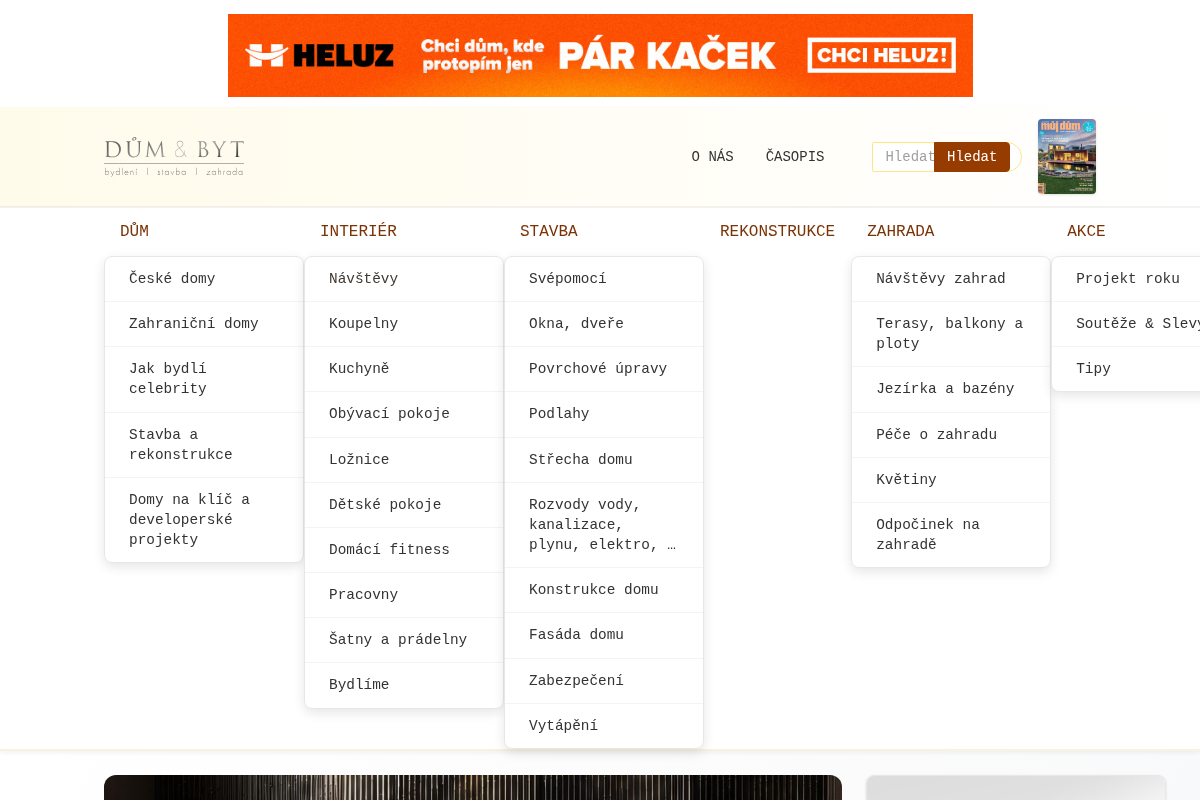Screen dimensions: 1200x800
Task: Go to the O NÁS page
Action: coord(712,157)
